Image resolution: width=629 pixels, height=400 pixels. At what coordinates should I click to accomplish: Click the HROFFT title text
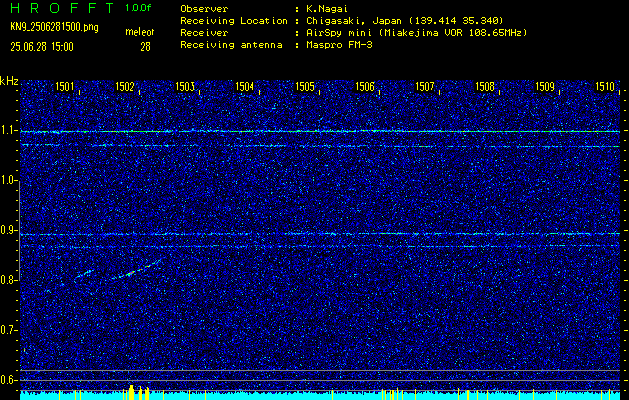coord(62,8)
